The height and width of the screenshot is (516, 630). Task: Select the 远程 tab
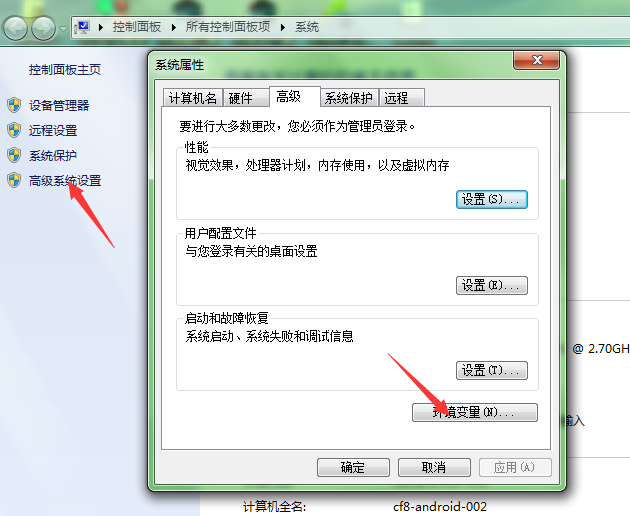pyautogui.click(x=401, y=98)
